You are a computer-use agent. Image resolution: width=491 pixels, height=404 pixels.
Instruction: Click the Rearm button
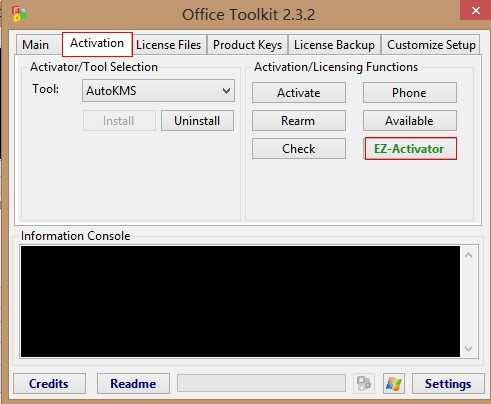pyautogui.click(x=299, y=121)
